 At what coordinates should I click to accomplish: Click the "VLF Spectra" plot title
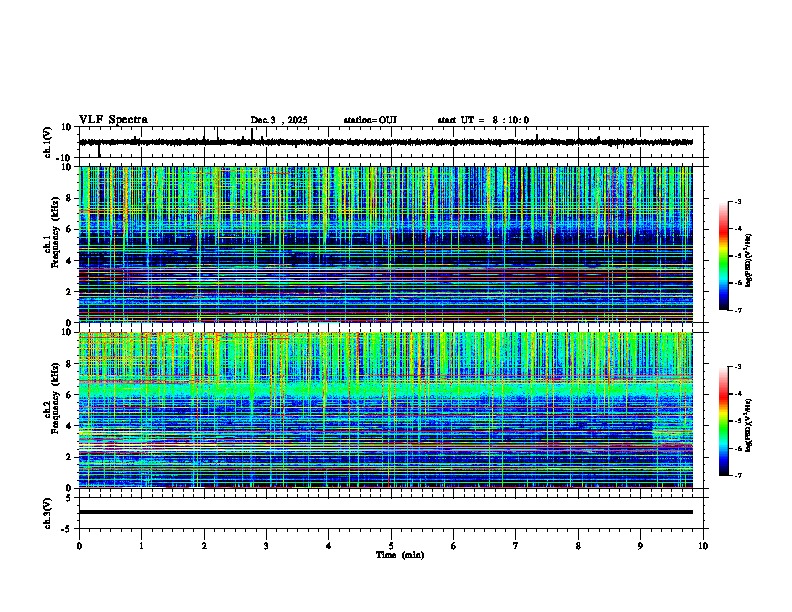[x=113, y=120]
